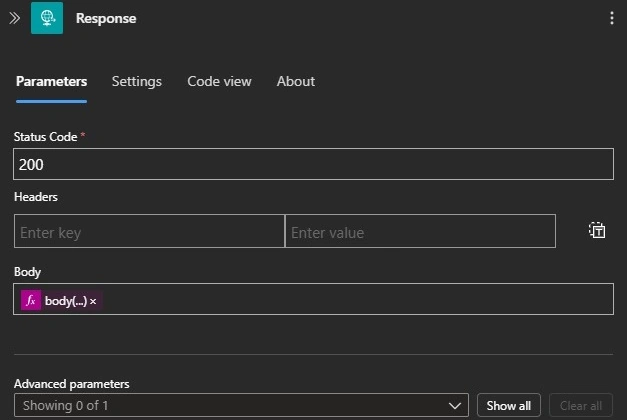627x420 pixels.
Task: Open the vertical ellipsis more options menu
Action: [x=611, y=18]
